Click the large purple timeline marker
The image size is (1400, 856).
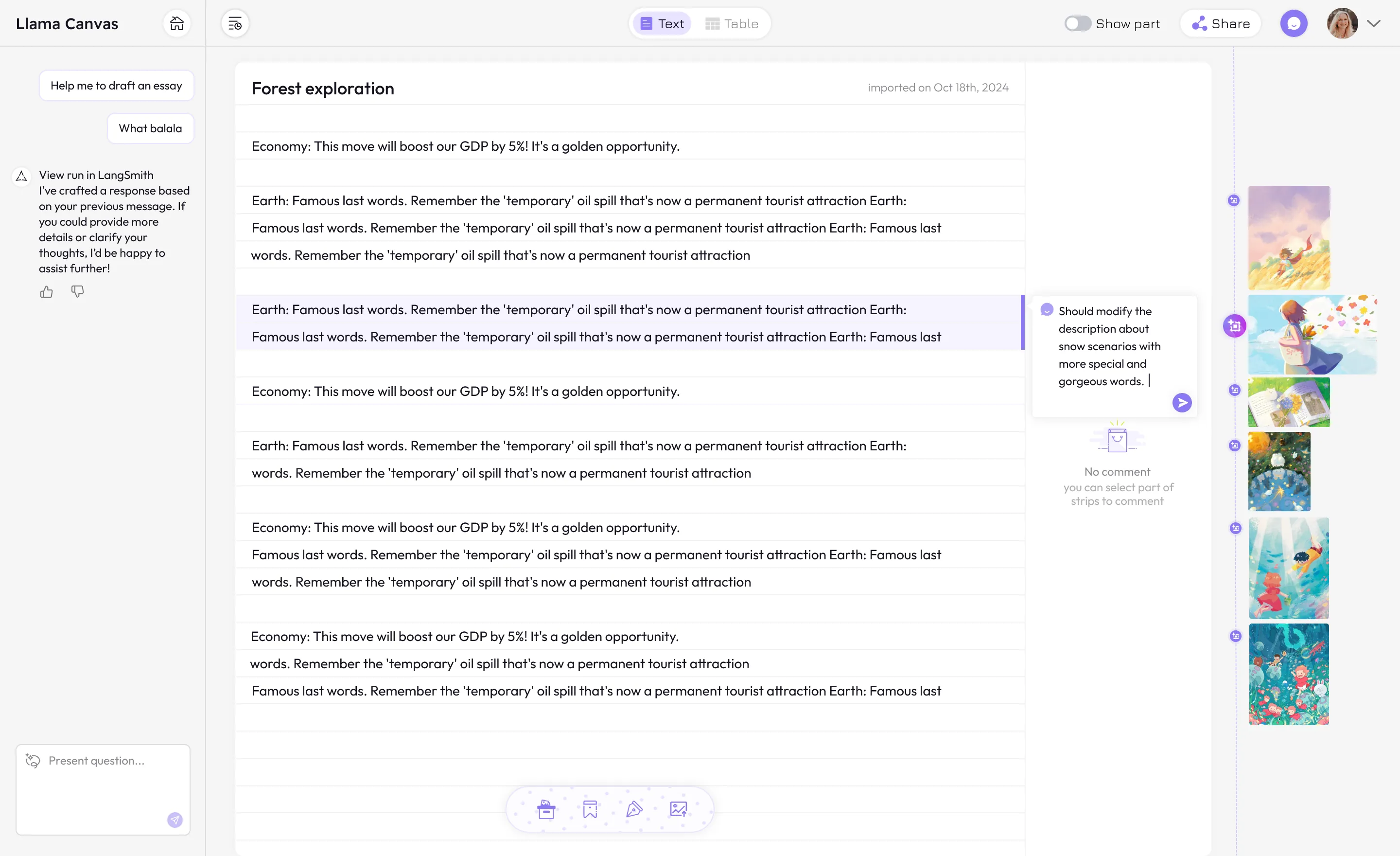coord(1234,326)
